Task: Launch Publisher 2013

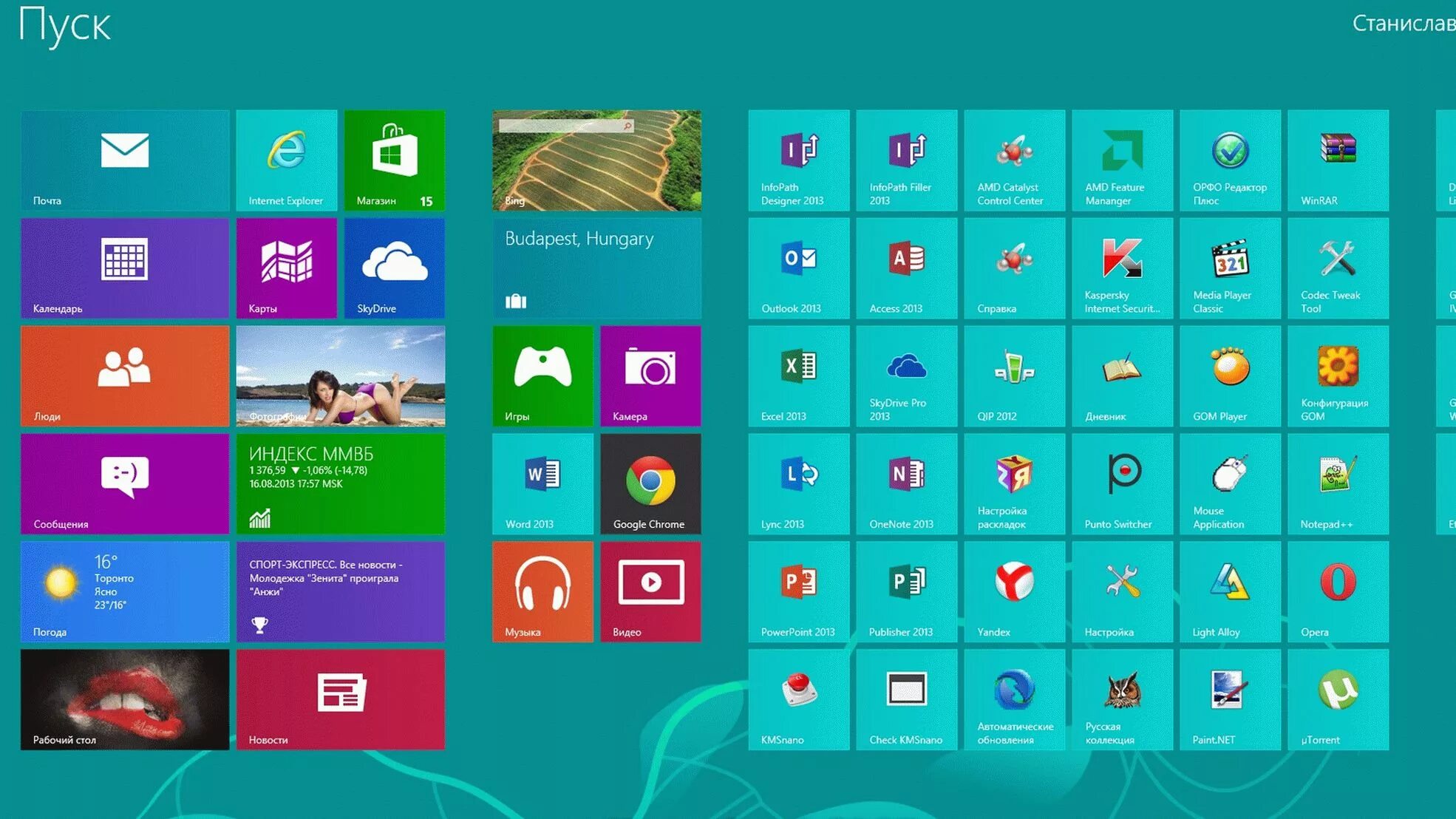Action: click(907, 592)
